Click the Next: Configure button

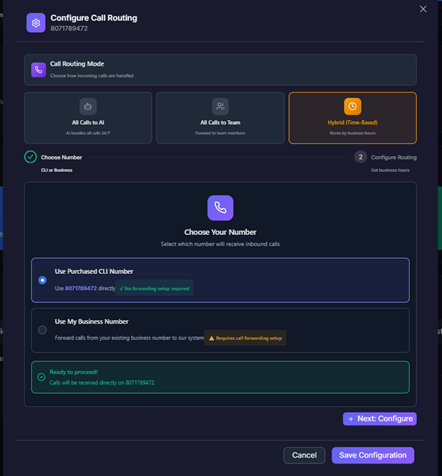pos(380,419)
